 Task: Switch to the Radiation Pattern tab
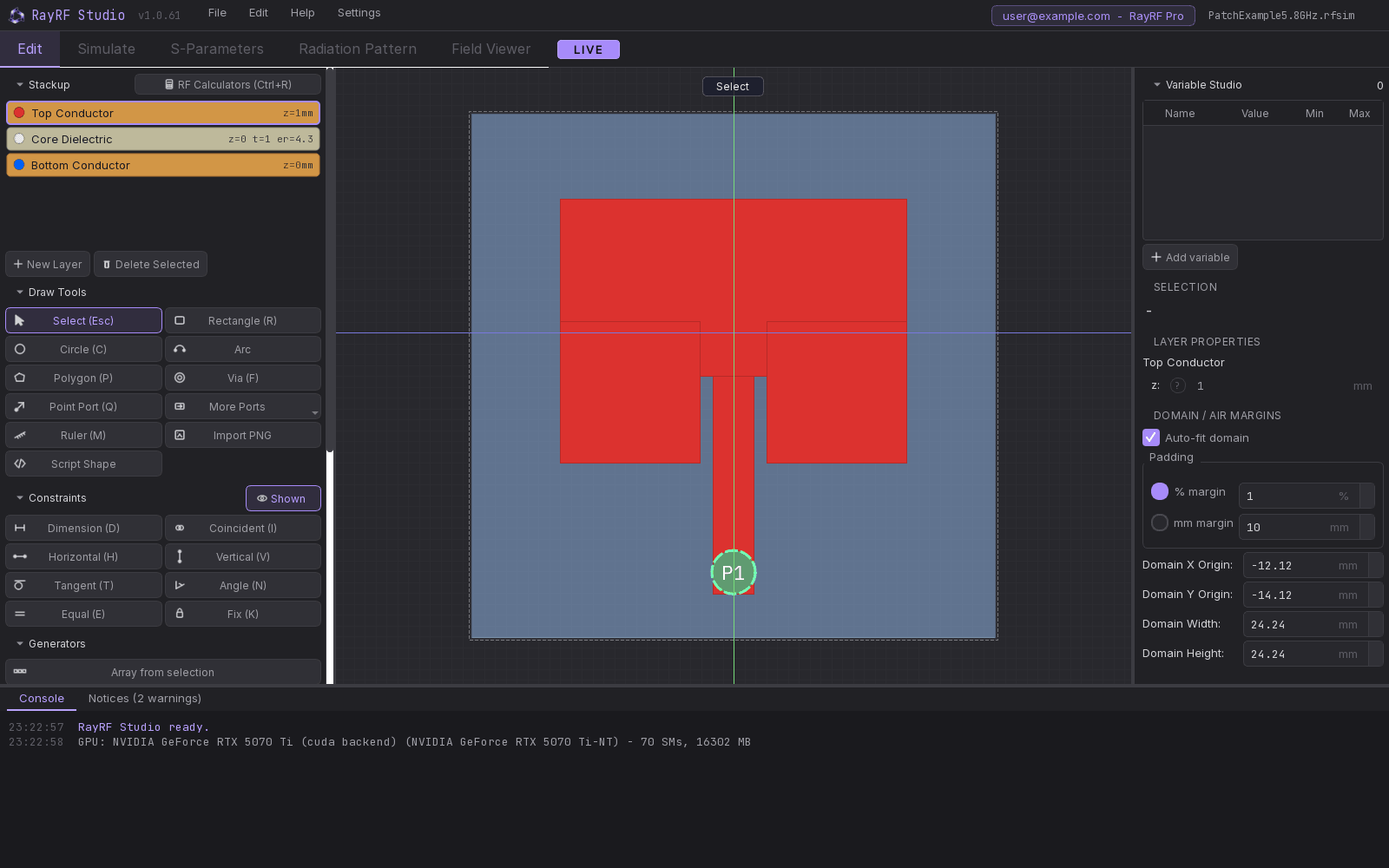click(358, 49)
